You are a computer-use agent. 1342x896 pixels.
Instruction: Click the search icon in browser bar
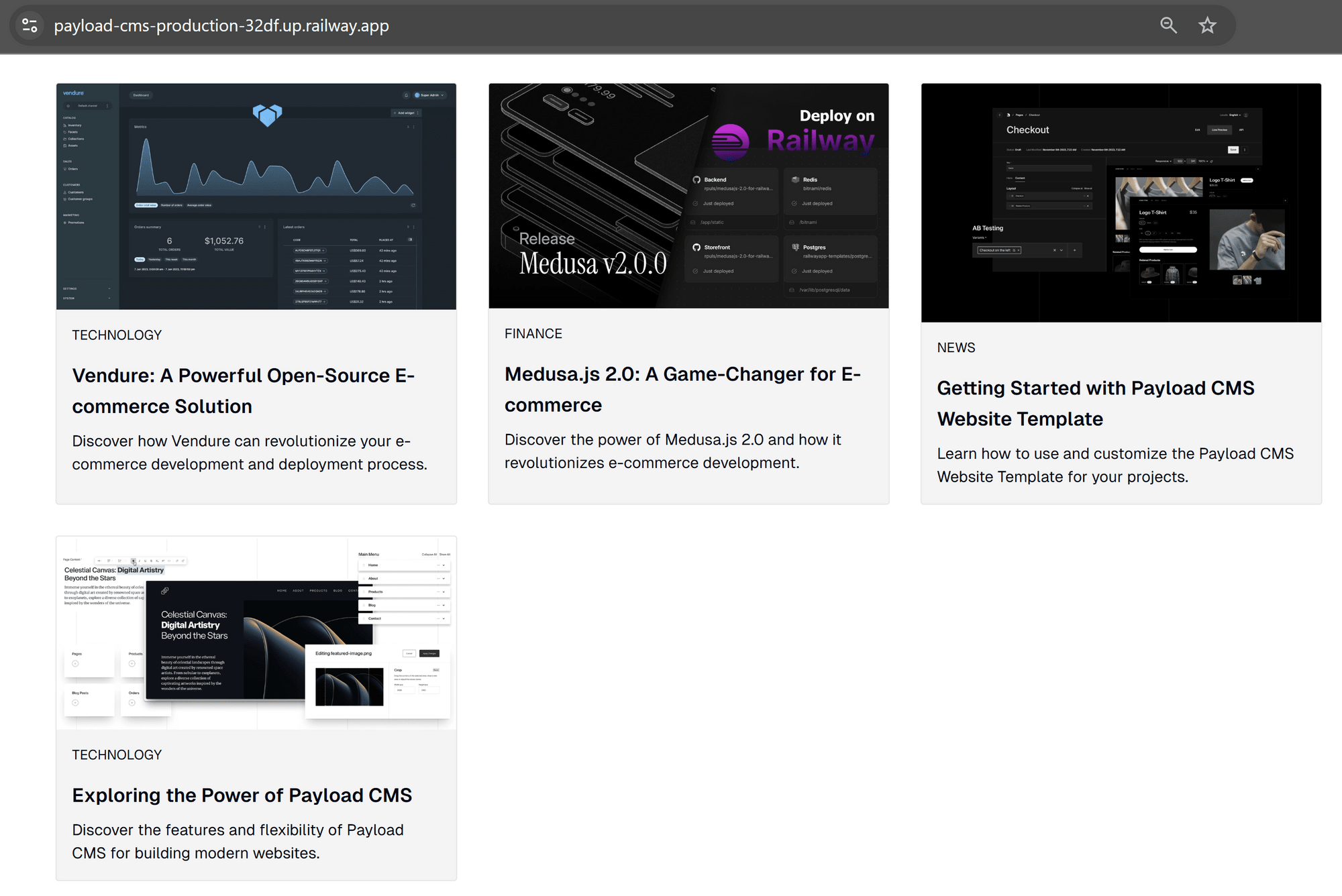(1167, 25)
